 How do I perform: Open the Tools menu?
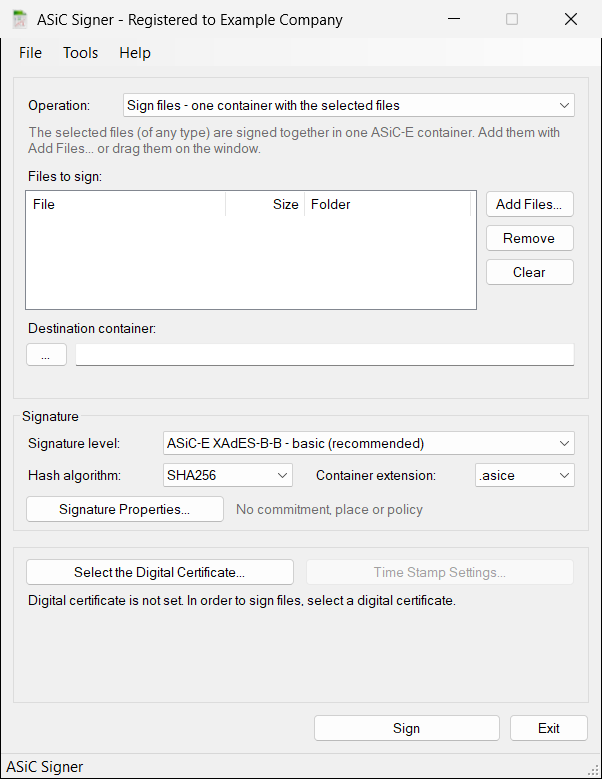click(x=80, y=53)
